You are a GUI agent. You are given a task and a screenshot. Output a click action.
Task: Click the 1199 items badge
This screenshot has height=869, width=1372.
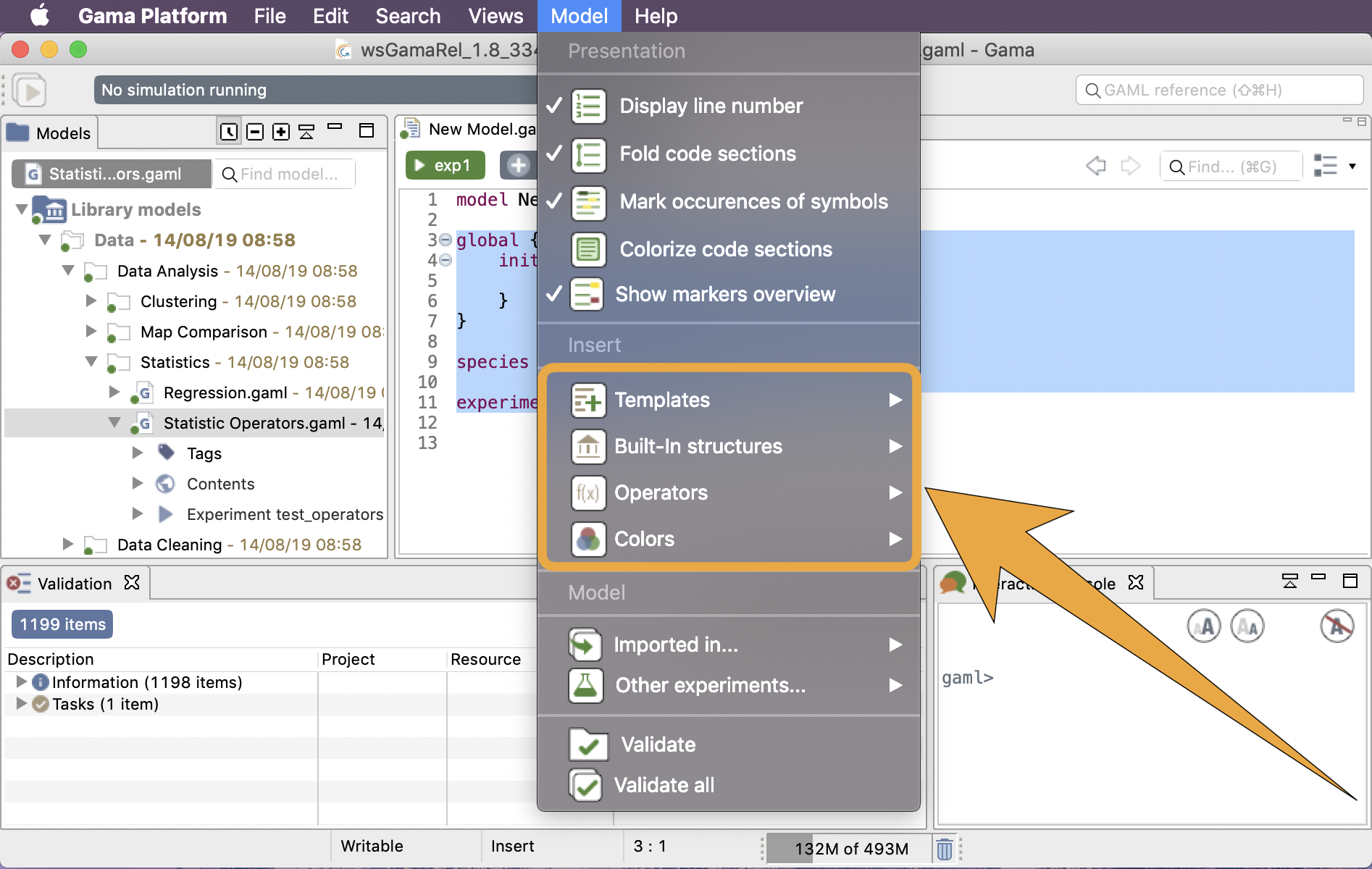pos(62,624)
